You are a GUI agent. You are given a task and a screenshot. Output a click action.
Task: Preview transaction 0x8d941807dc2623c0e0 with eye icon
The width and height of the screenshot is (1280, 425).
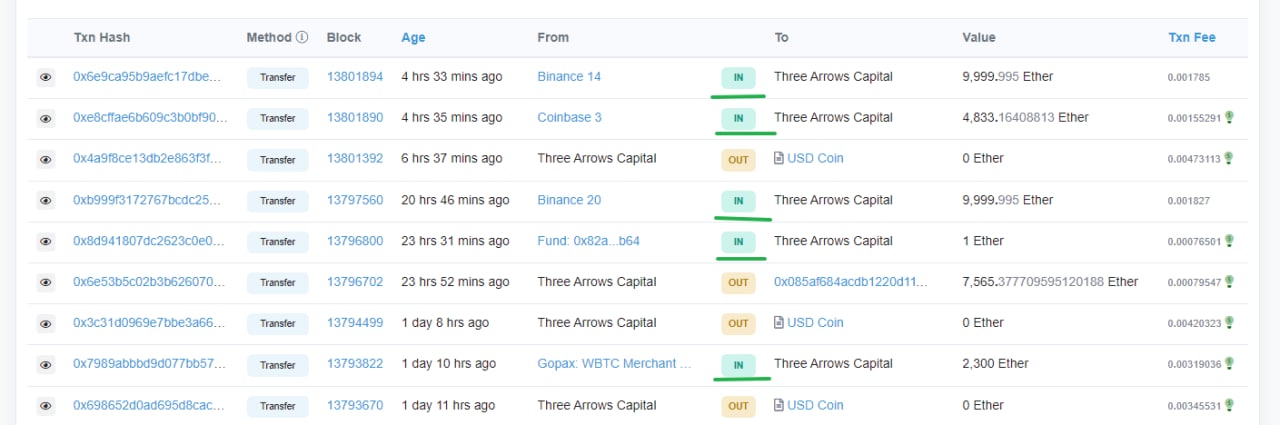[45, 242]
